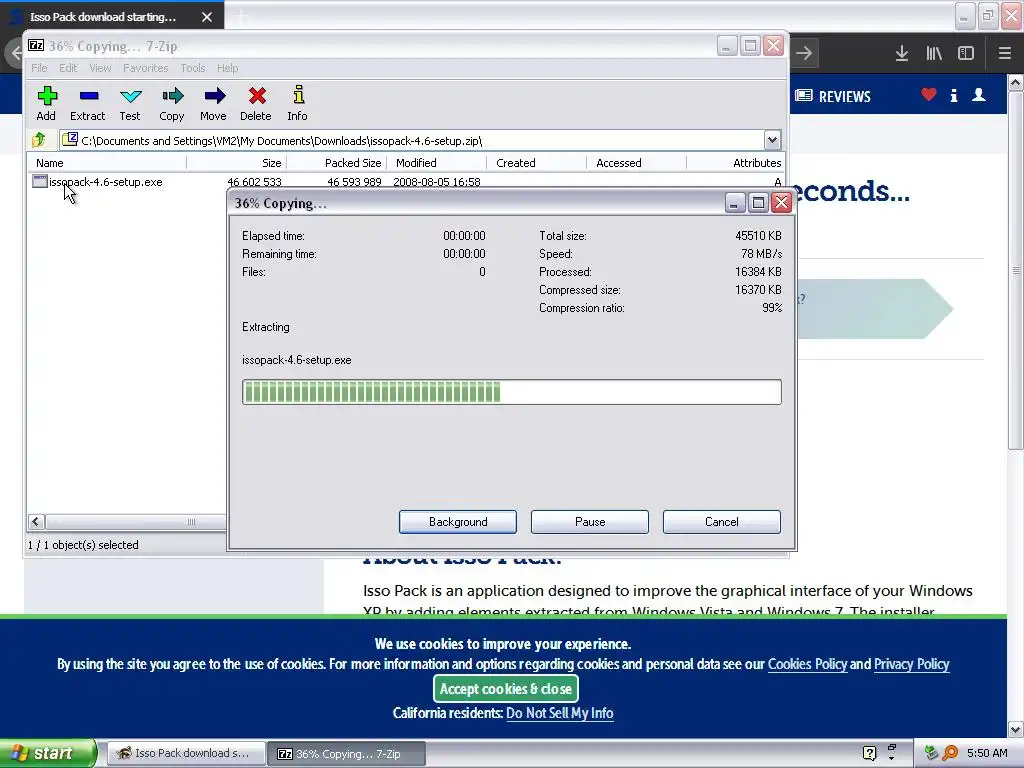
Task: Open Firefox downloads arrow icon
Action: point(902,54)
